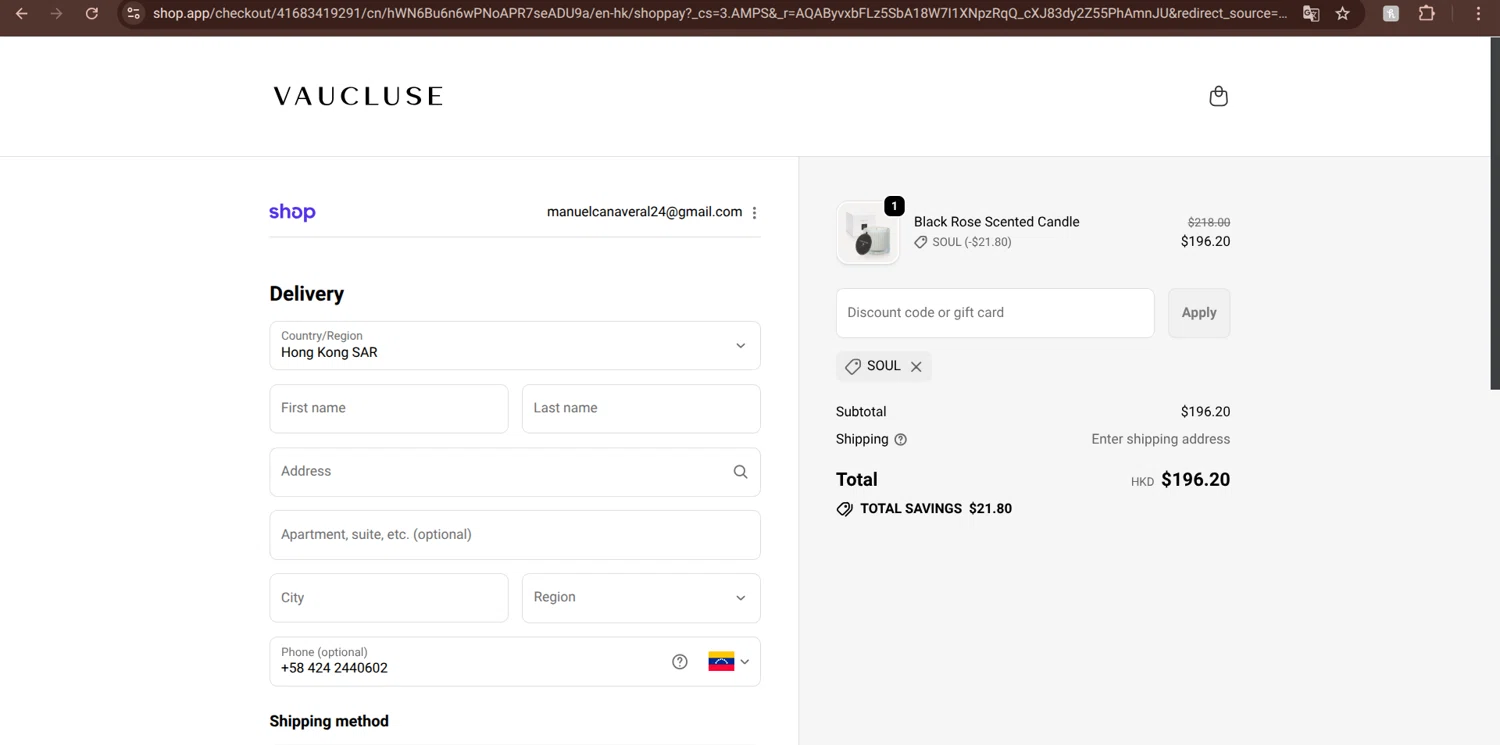Open account options next to email

(x=755, y=212)
